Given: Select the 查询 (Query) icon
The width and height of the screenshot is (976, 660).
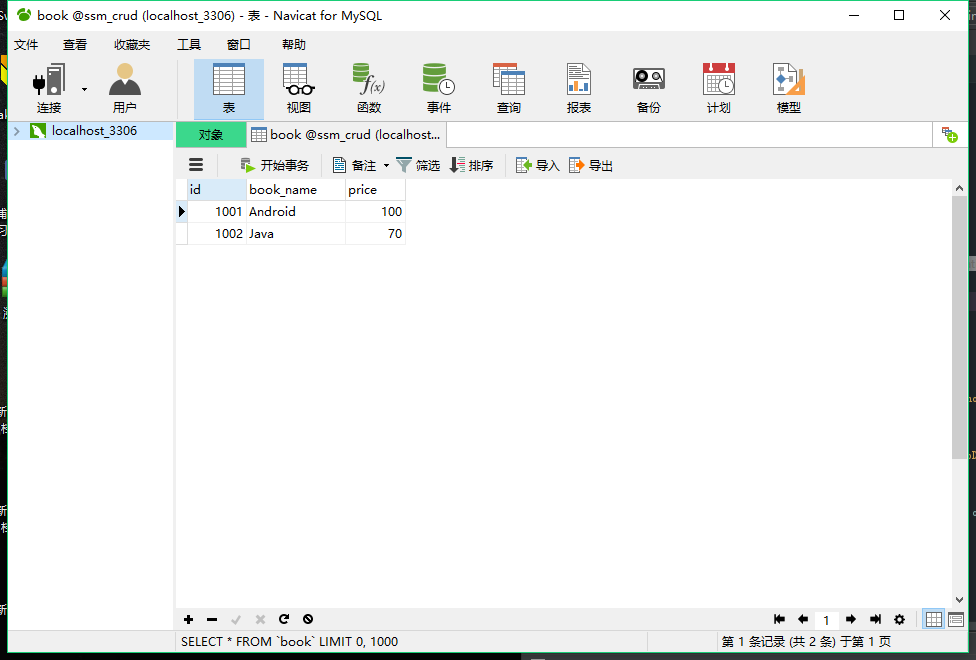Looking at the screenshot, I should (x=508, y=89).
